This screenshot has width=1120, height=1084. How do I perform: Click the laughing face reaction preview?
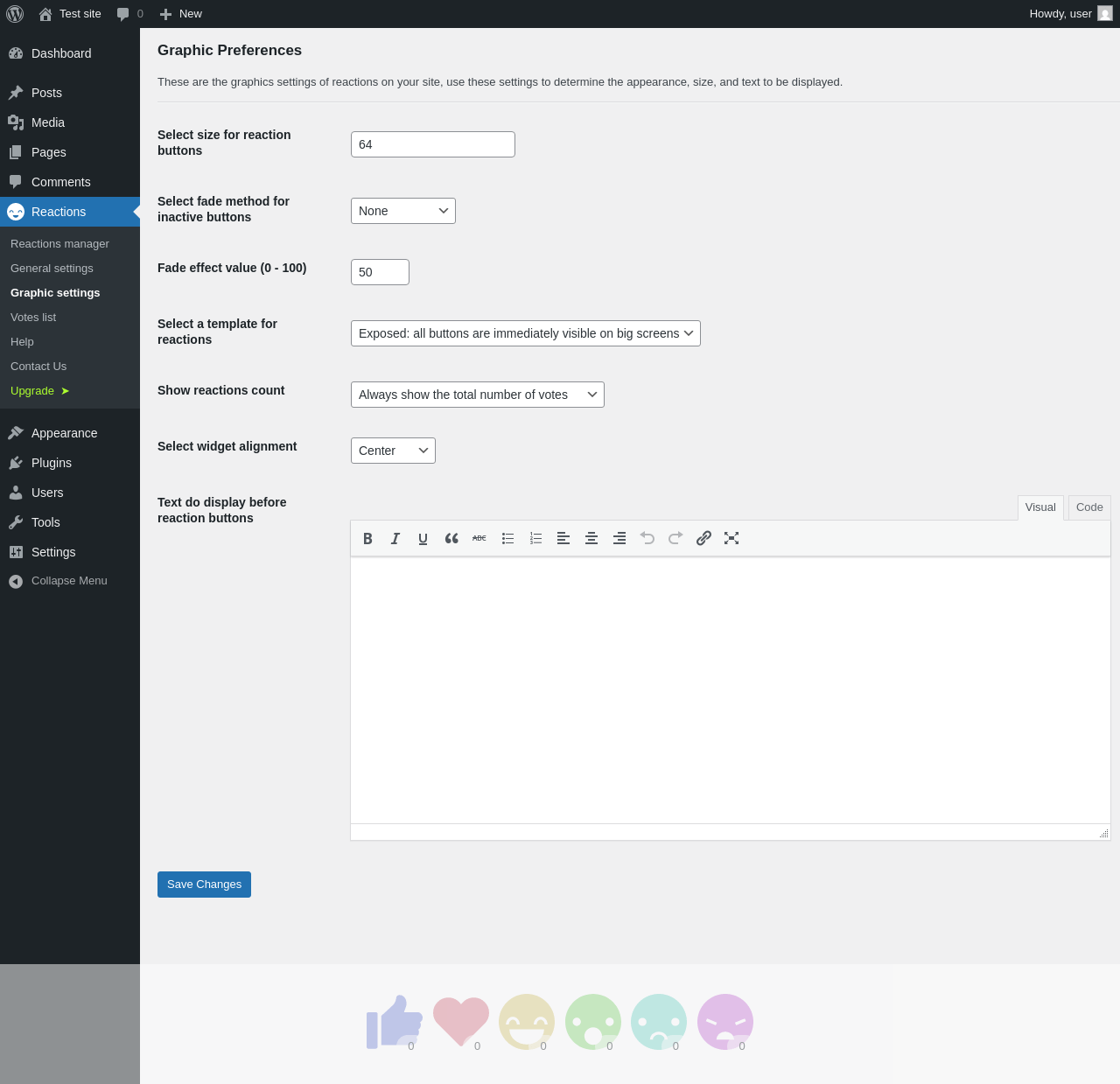click(527, 1022)
